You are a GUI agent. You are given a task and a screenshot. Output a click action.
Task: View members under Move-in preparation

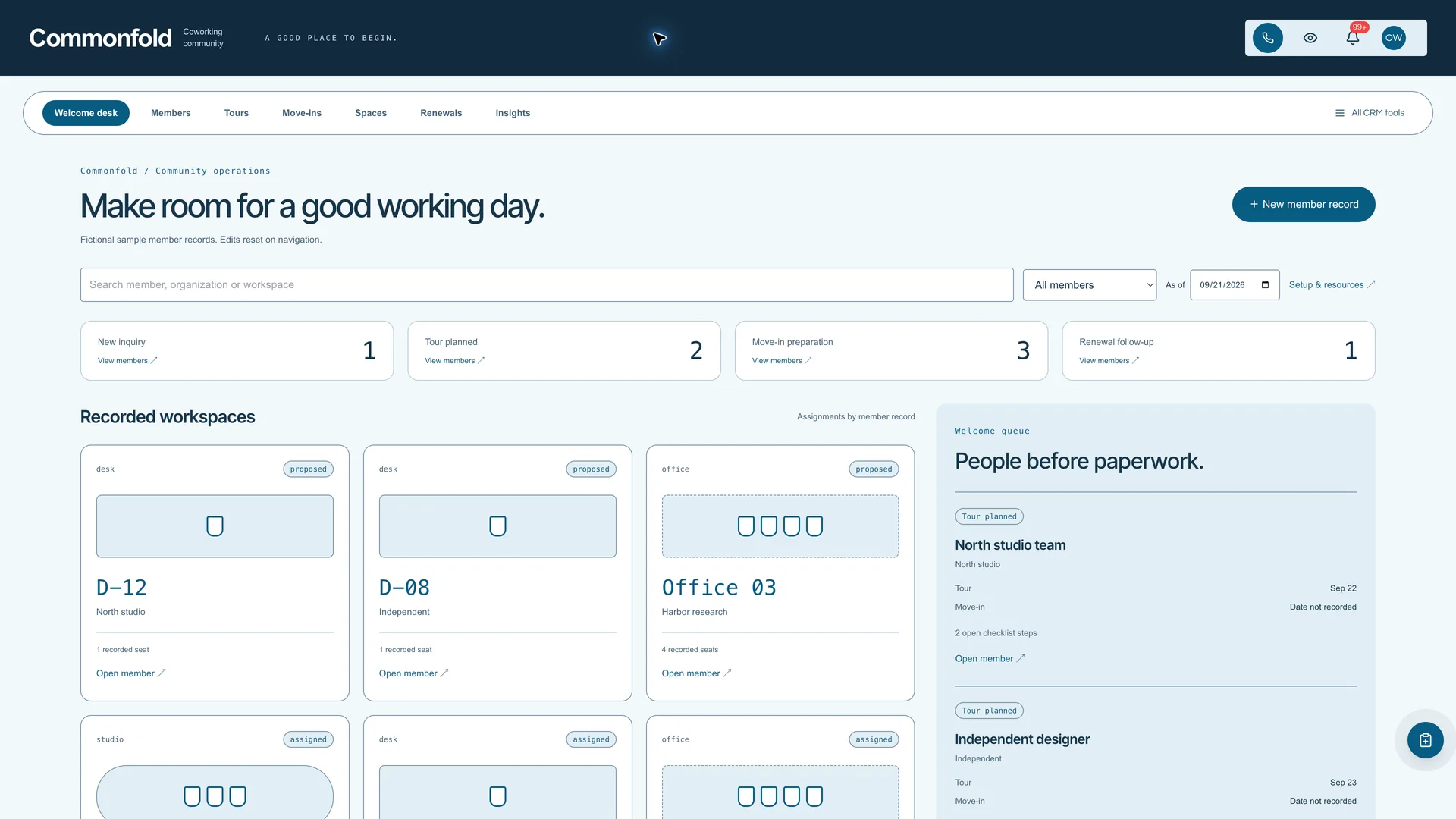click(781, 361)
